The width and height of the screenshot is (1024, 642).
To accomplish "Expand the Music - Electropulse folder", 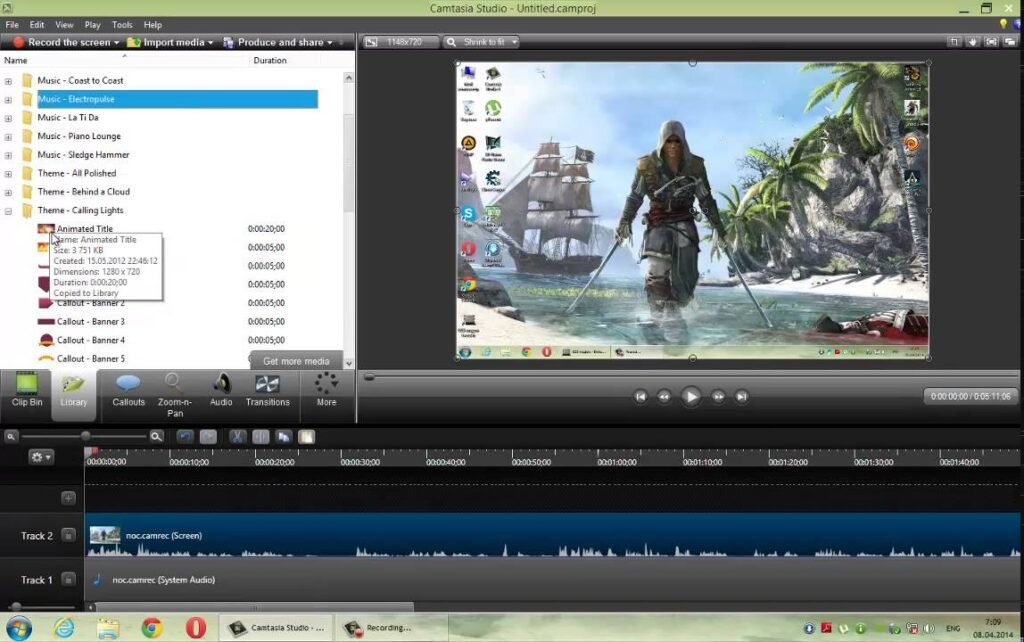I will 8,100.
